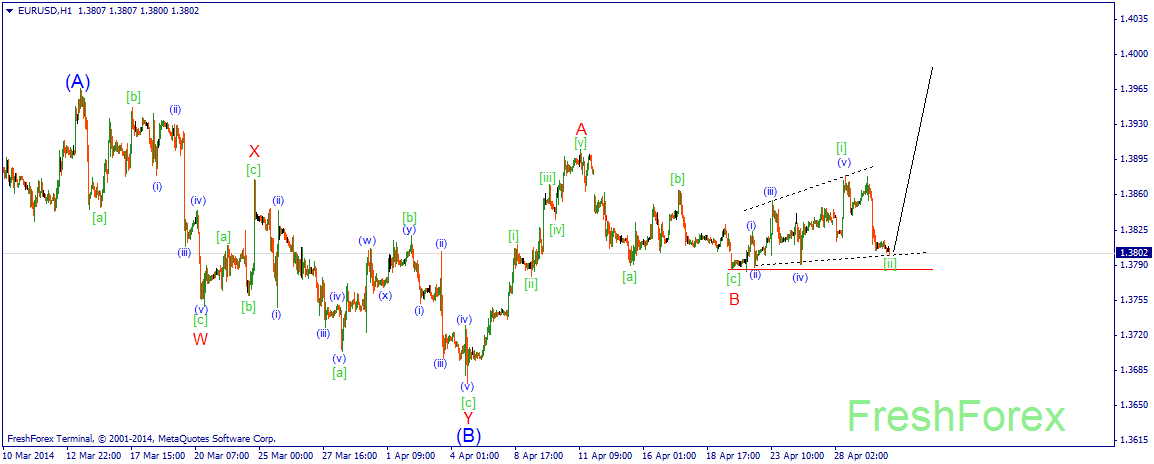Select the blue (y) wave label
This screenshot has height=464, width=1154.
(x=408, y=229)
